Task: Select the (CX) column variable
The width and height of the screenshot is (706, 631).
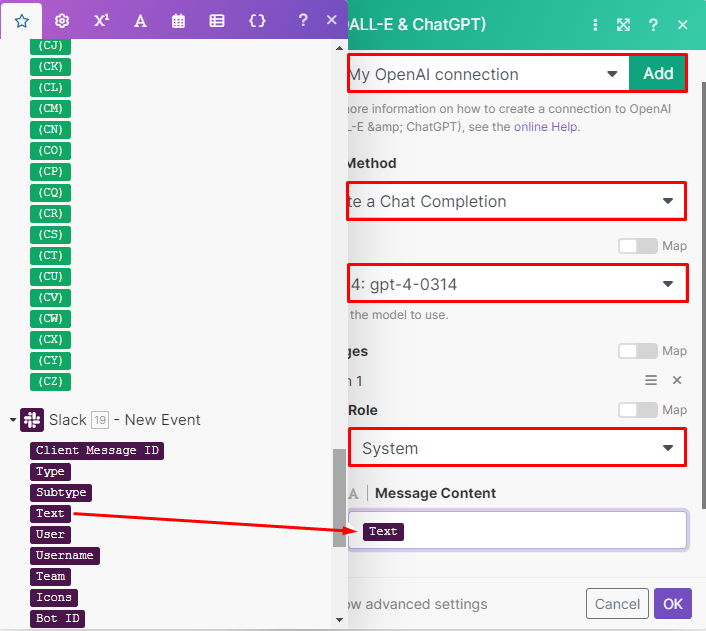Action: pyautogui.click(x=50, y=340)
